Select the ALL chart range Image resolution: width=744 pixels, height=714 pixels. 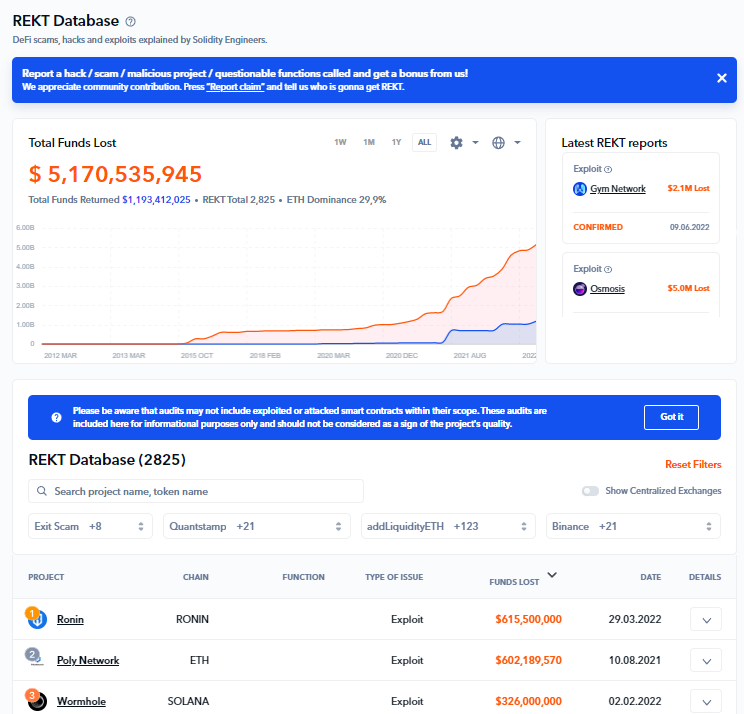[424, 142]
